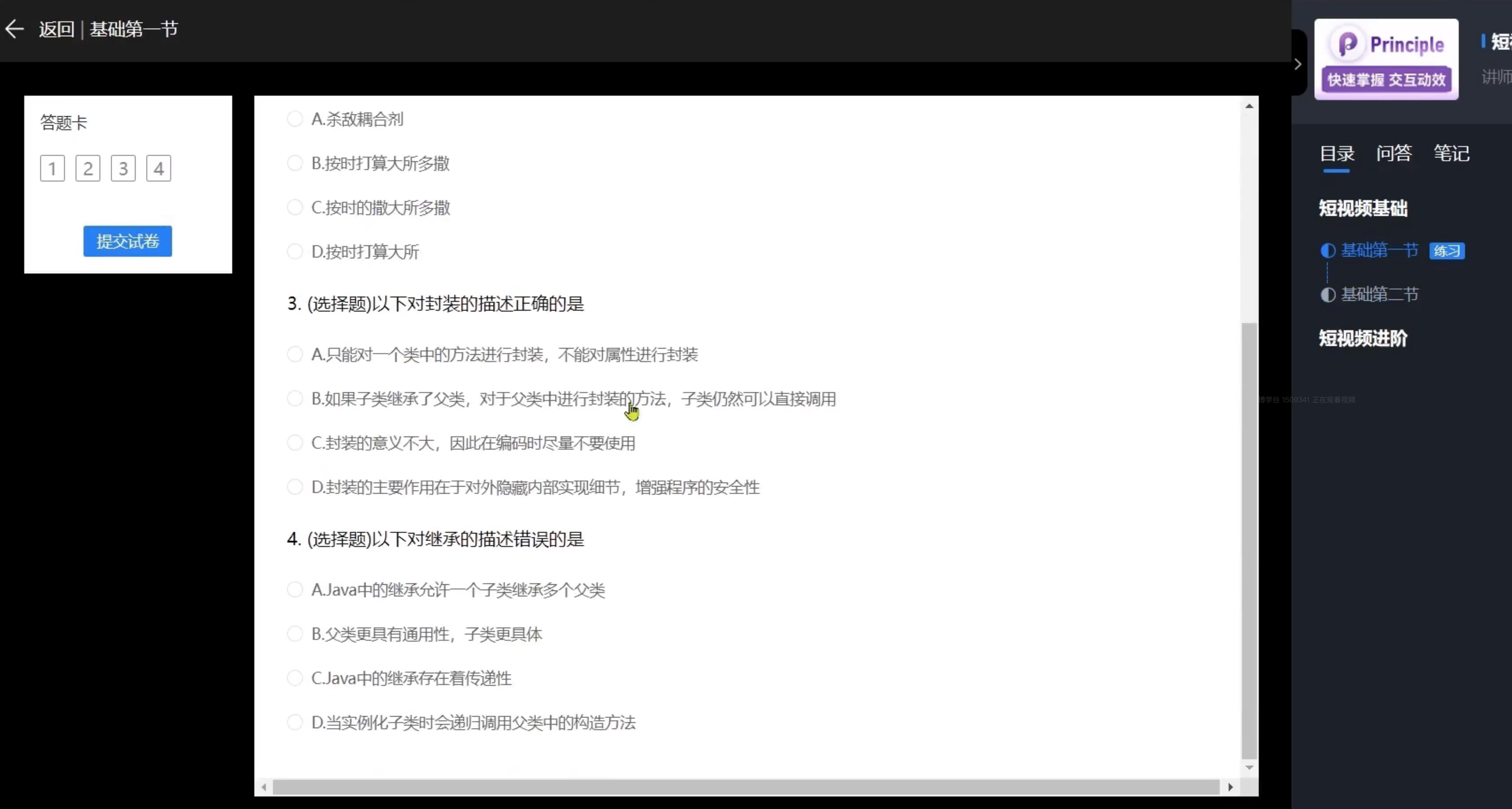Open lesson 基础第一节 in the catalog
Screen dimensions: 1512x809
point(1379,251)
